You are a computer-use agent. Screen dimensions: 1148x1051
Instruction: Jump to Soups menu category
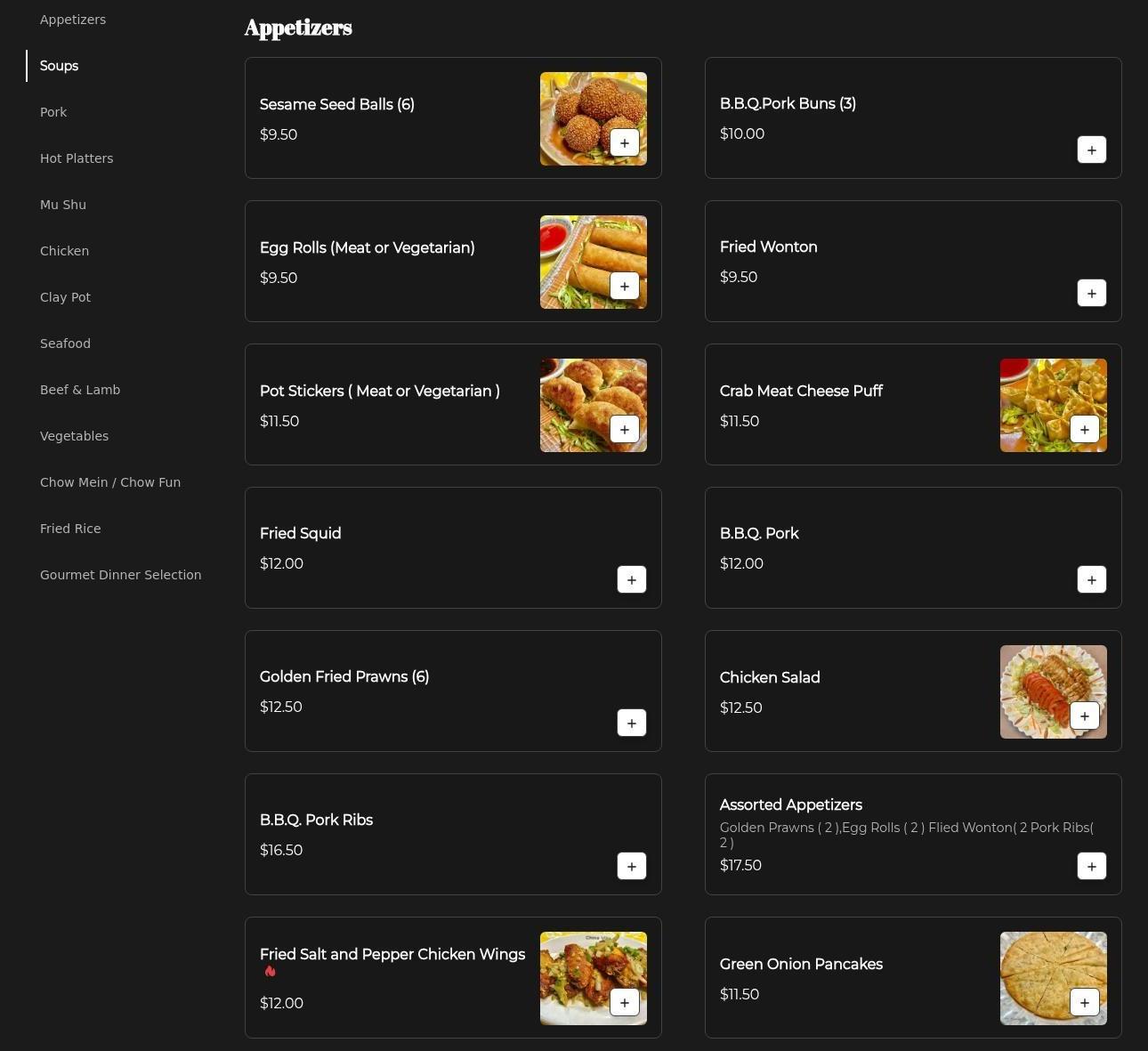[59, 66]
